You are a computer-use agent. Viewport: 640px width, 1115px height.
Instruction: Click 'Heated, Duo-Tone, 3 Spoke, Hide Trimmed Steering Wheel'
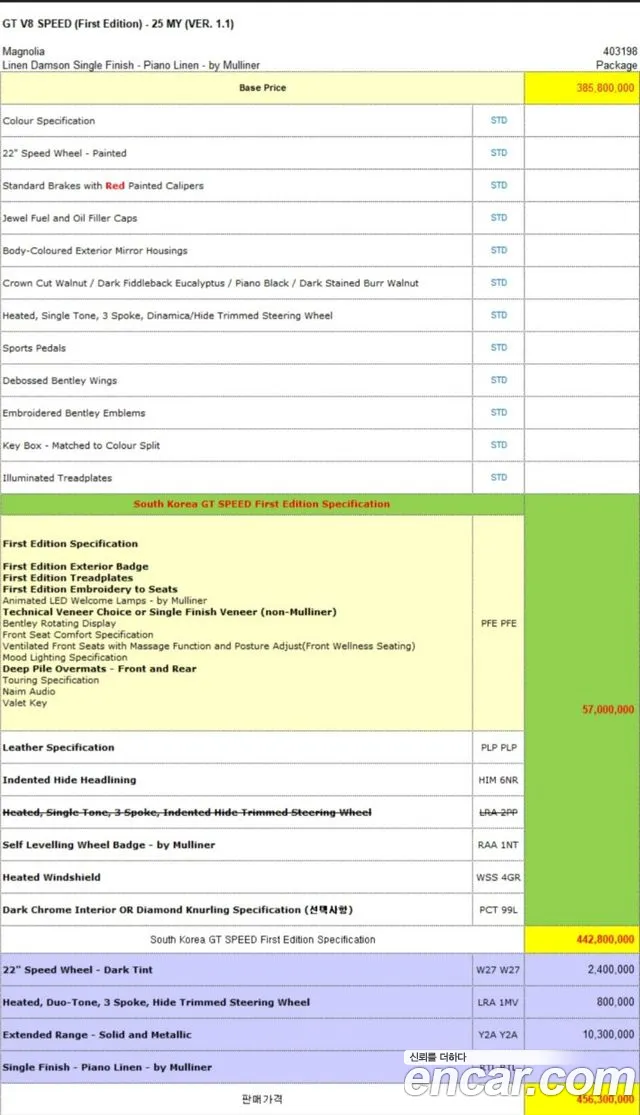click(x=156, y=1003)
